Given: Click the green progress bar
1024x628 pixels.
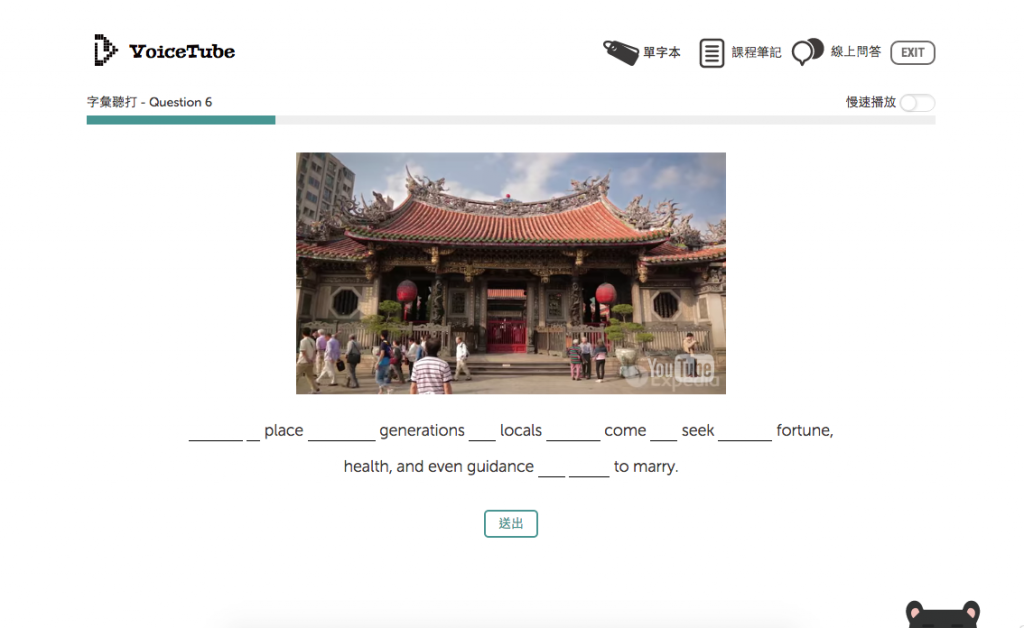Looking at the screenshot, I should click(180, 119).
